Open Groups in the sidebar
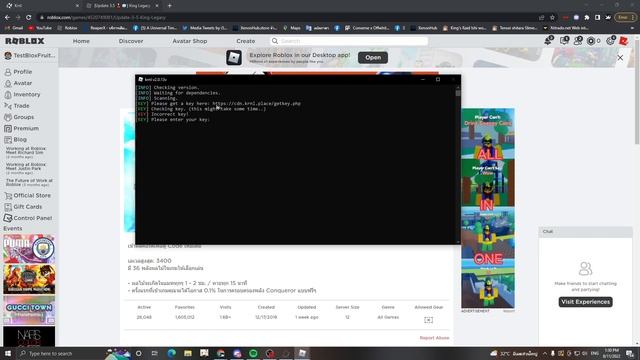Screen dimensions: 640x360 pyautogui.click(x=19, y=117)
